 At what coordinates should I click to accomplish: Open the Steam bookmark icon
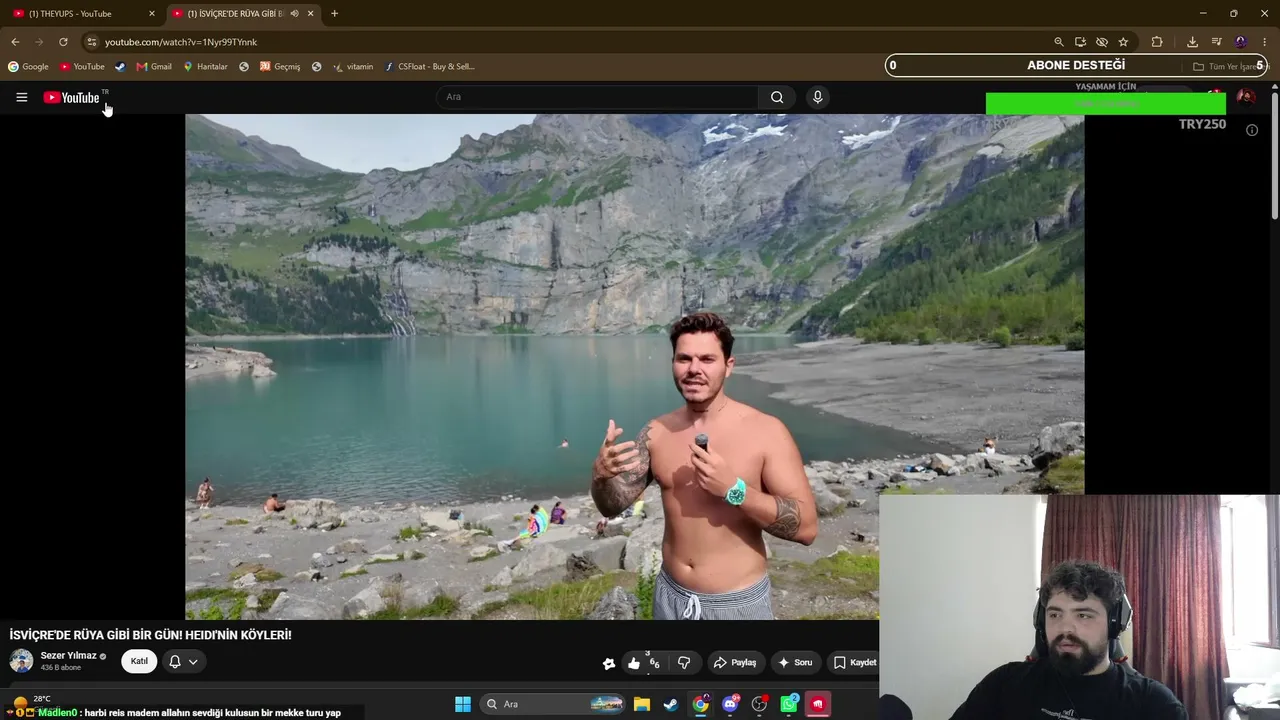pos(120,67)
